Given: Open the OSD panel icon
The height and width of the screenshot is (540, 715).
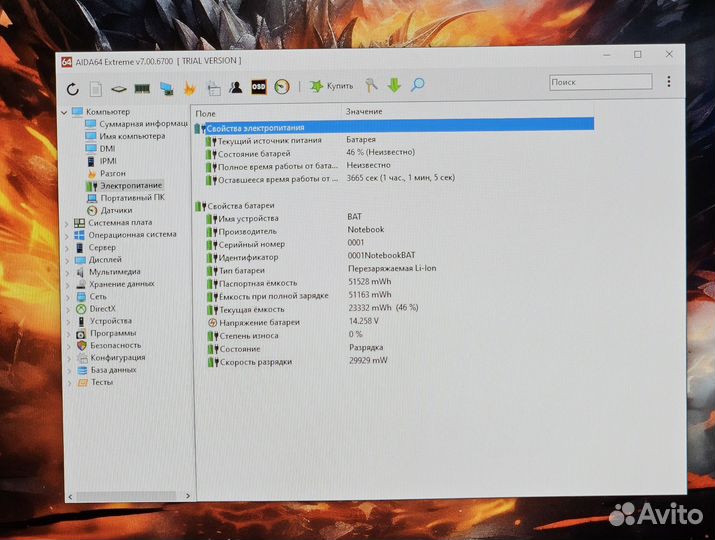Looking at the screenshot, I should point(259,87).
